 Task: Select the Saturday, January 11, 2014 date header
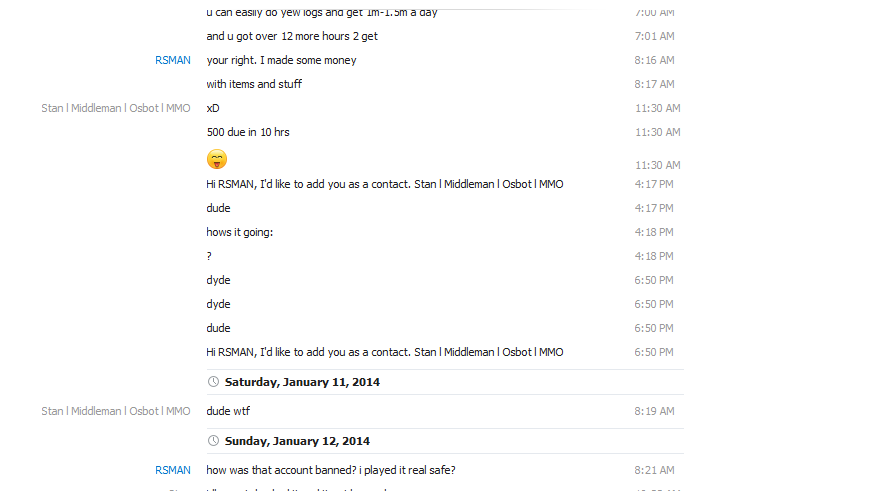point(302,382)
